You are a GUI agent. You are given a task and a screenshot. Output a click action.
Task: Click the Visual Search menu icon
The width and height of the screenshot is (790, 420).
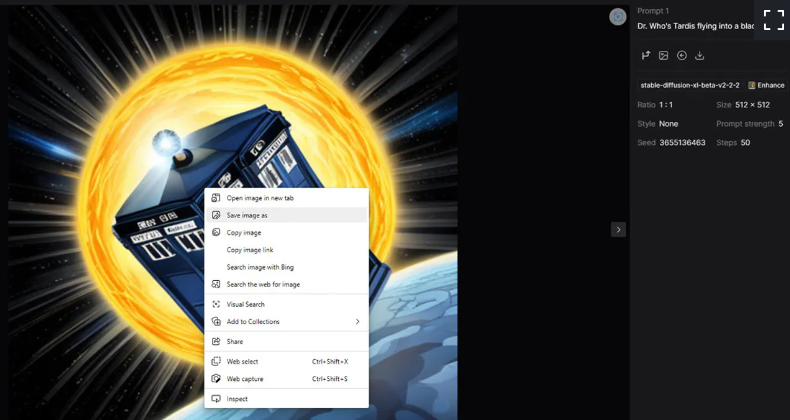[216, 304]
